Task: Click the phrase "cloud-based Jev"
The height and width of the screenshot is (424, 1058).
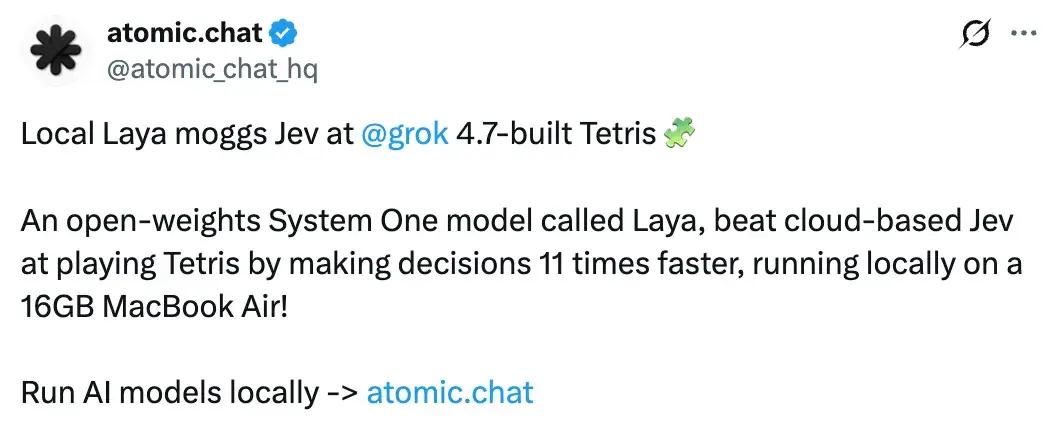Action: pos(864,221)
